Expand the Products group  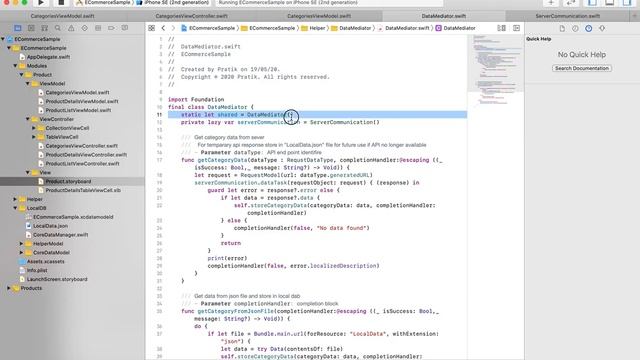(9, 288)
